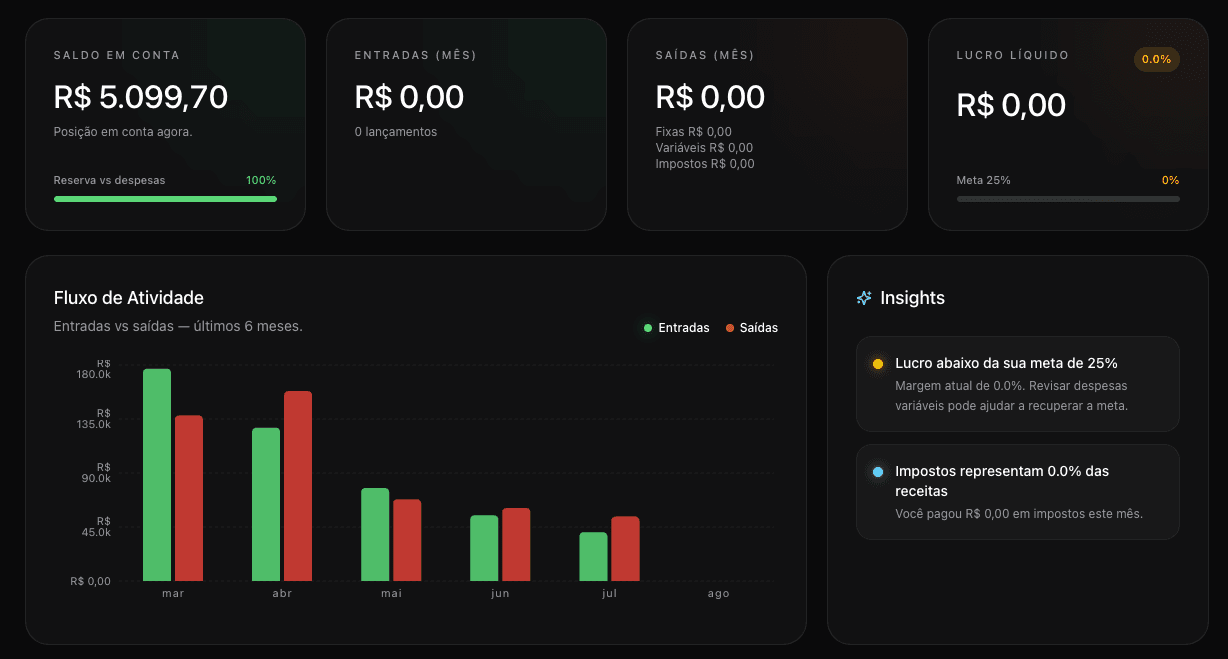Click the red Saídas legend dot
The width and height of the screenshot is (1228, 659).
coord(730,328)
